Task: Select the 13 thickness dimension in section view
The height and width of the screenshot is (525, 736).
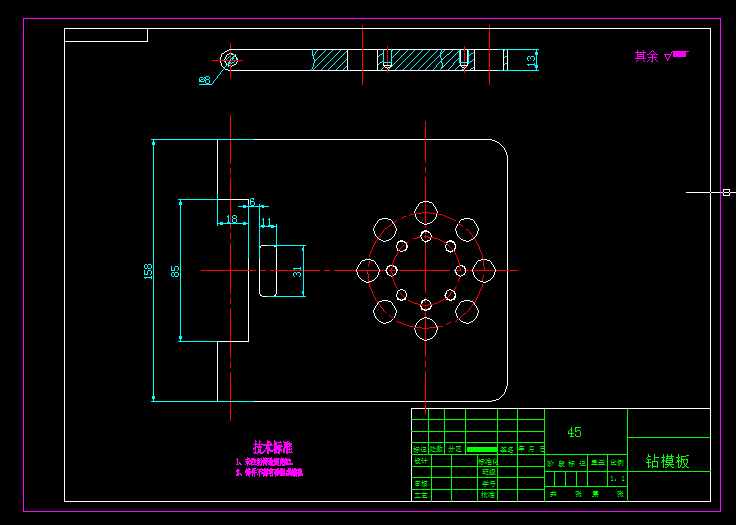Action: click(x=531, y=61)
